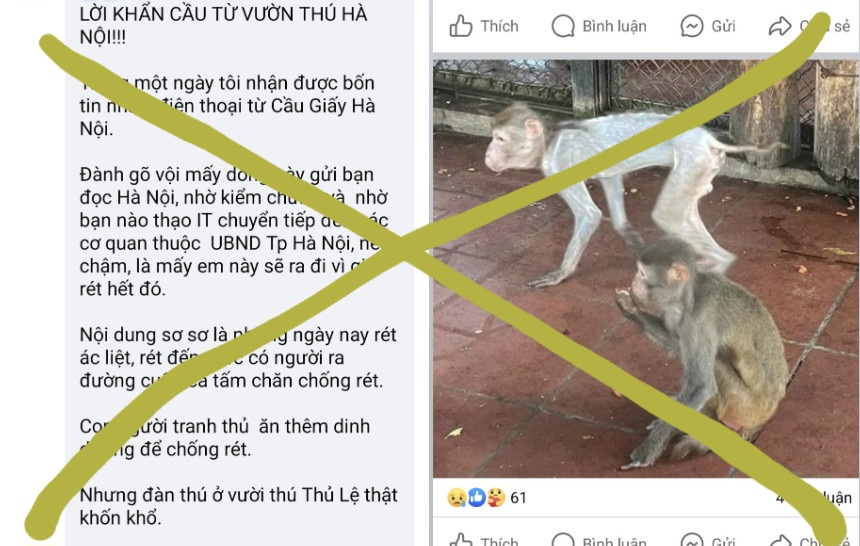860x546 pixels.
Task: Click the top thumbs-up Thích icon
Action: click(461, 26)
